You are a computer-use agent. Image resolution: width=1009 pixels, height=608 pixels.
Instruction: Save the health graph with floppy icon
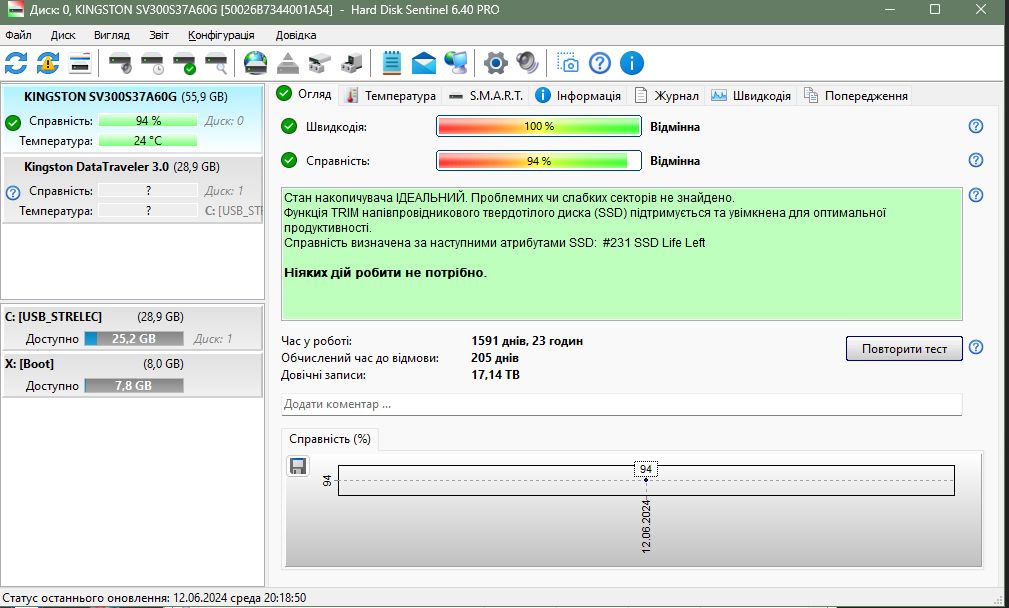pos(298,466)
